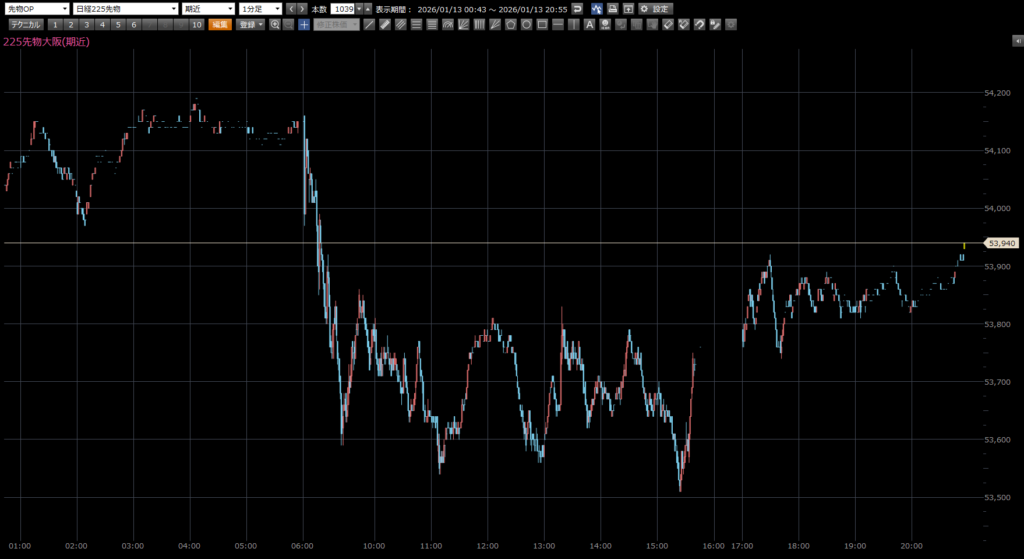Select the pentagon shape drawing tool
1024x559 pixels.
click(510, 24)
